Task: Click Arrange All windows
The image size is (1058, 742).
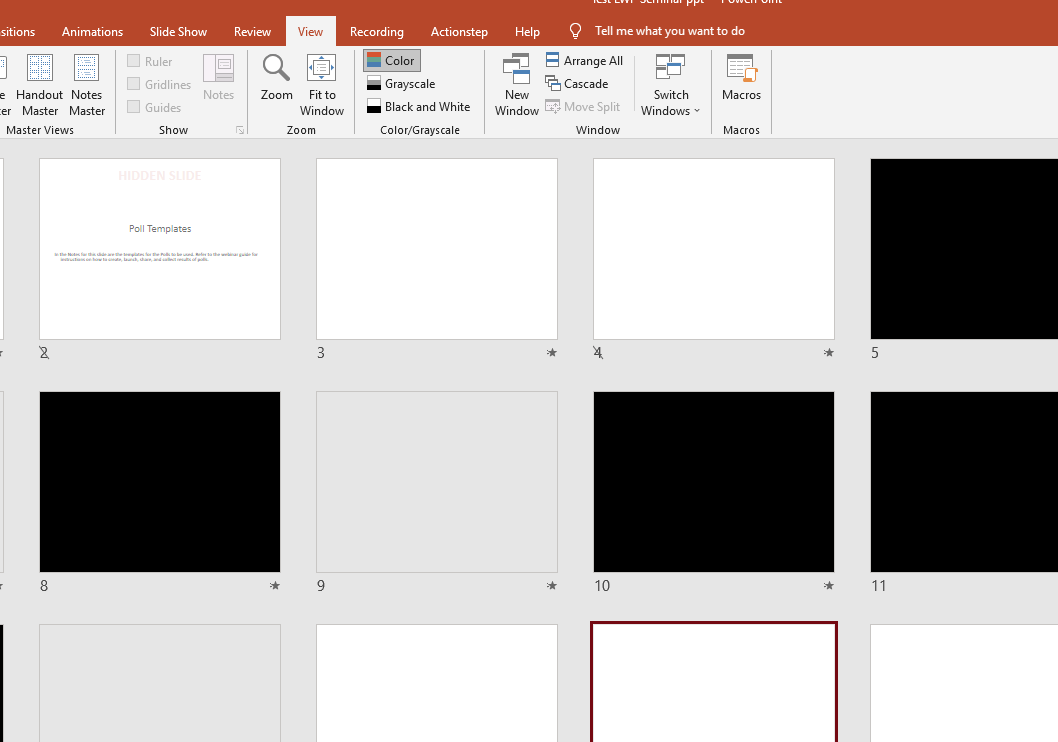Action: [584, 61]
